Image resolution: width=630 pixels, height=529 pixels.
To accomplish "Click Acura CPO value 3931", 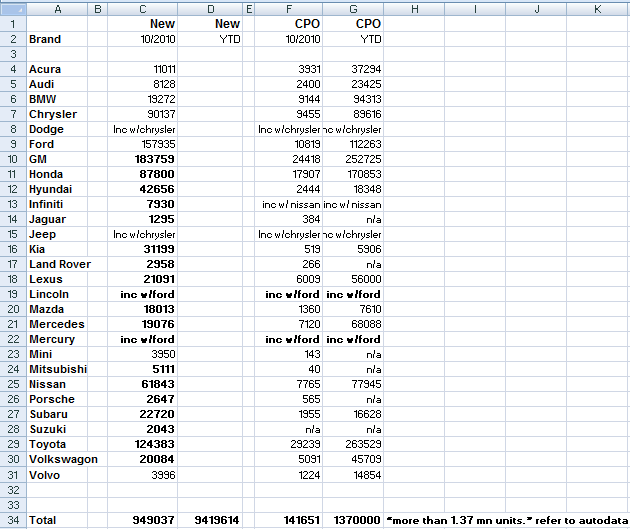I will (x=288, y=69).
